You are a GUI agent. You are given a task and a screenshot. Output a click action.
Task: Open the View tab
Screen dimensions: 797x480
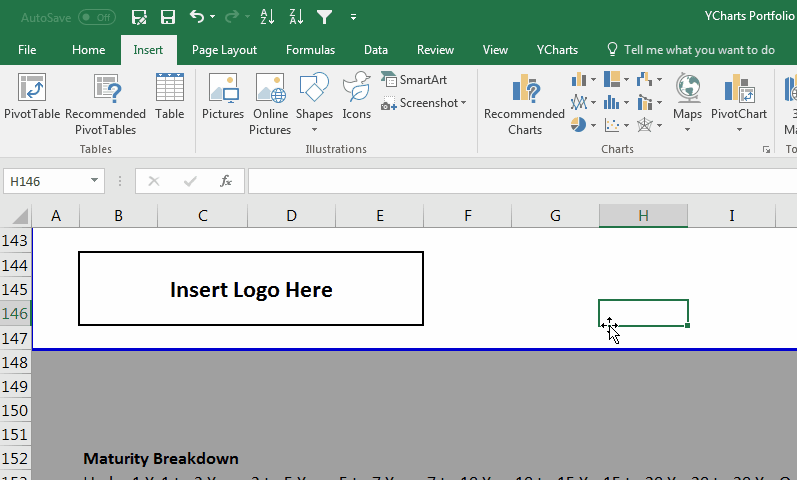[495, 50]
